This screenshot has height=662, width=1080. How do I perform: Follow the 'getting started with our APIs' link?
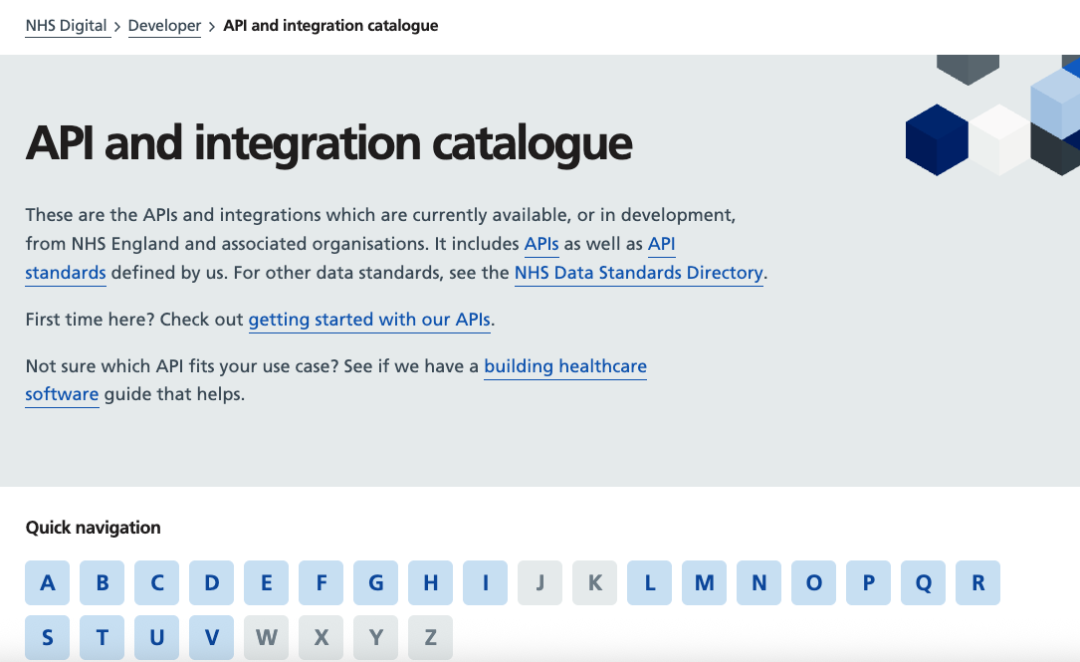[x=369, y=320]
